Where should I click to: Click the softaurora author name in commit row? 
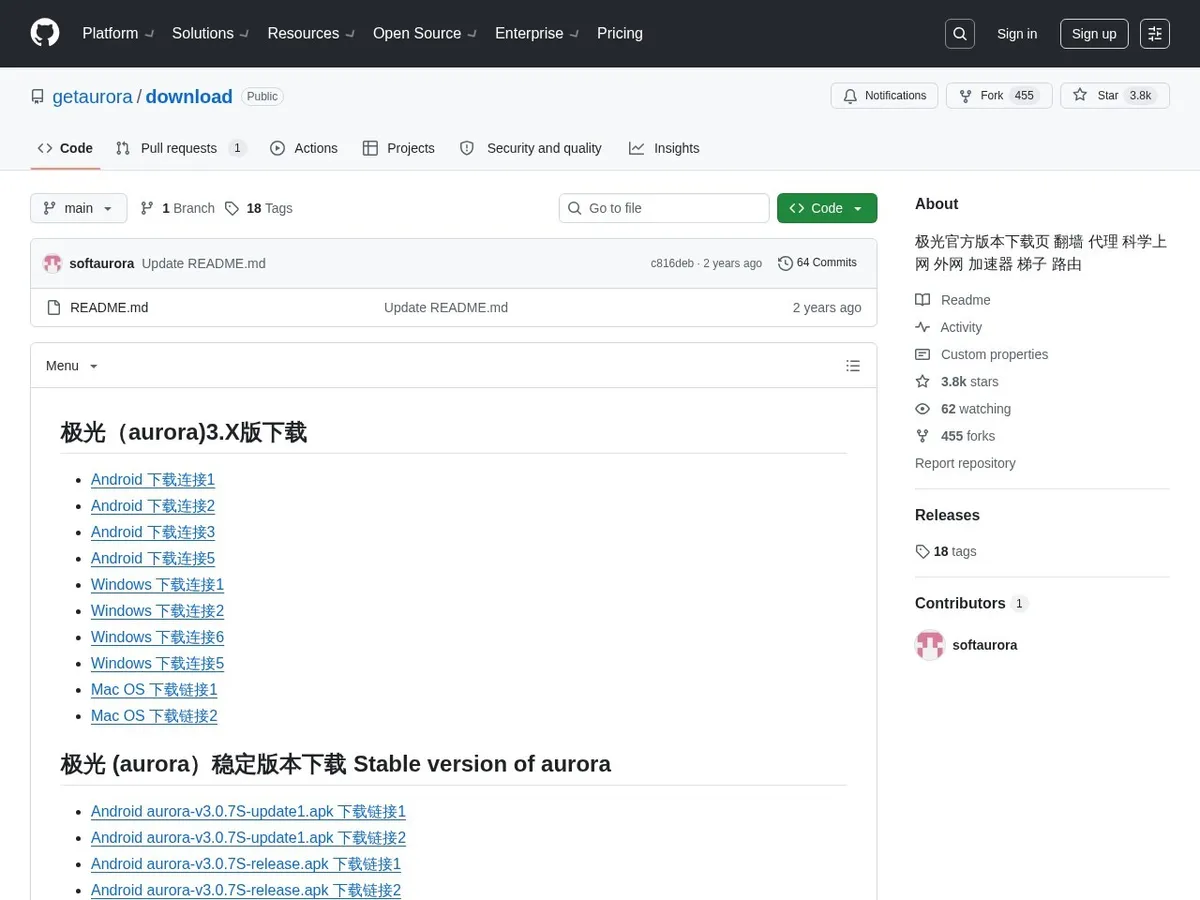102,264
